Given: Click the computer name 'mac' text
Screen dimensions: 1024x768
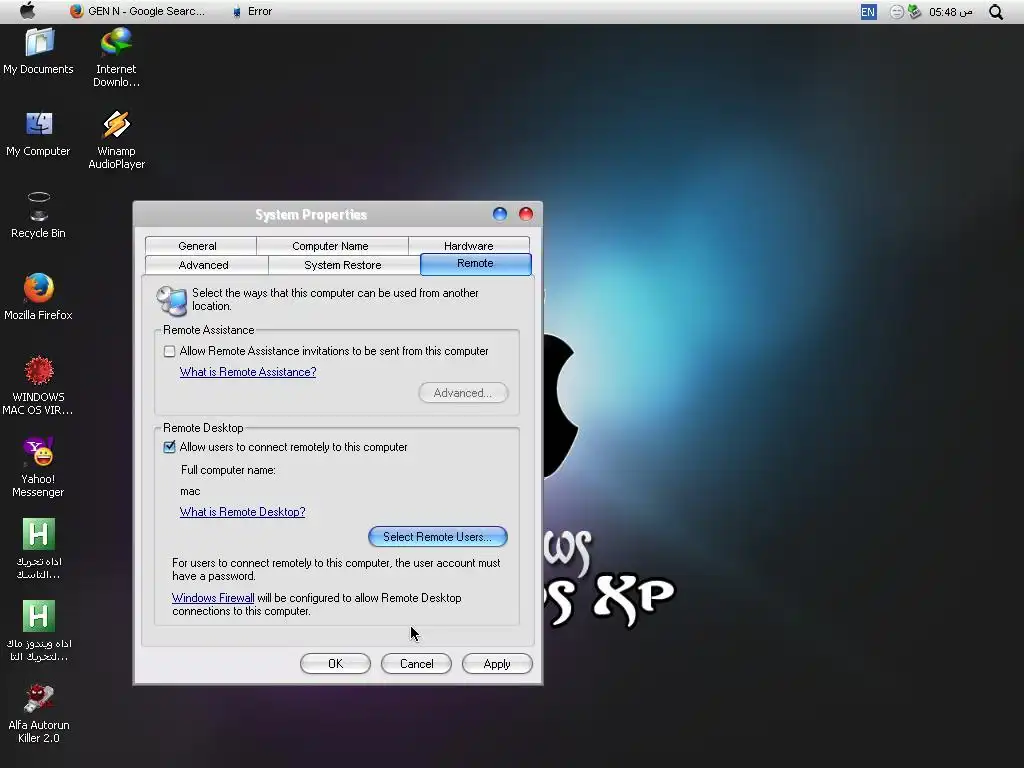Looking at the screenshot, I should pos(190,491).
